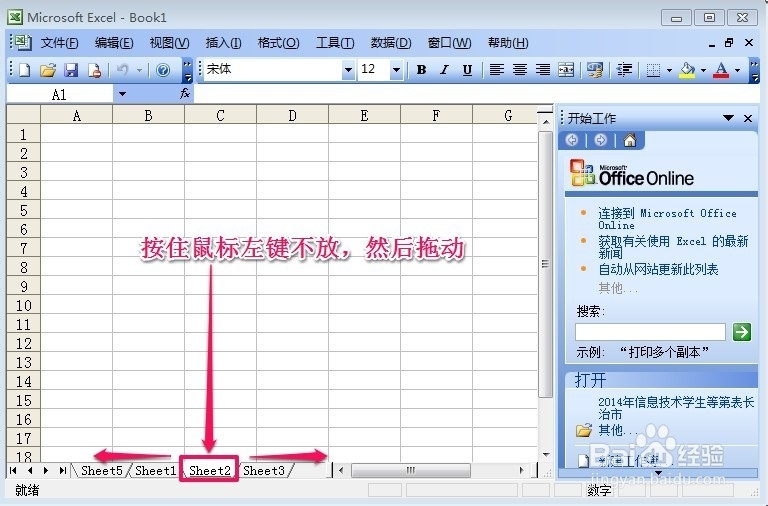Open the 视图(V) menu
768x506 pixels.
[x=169, y=43]
